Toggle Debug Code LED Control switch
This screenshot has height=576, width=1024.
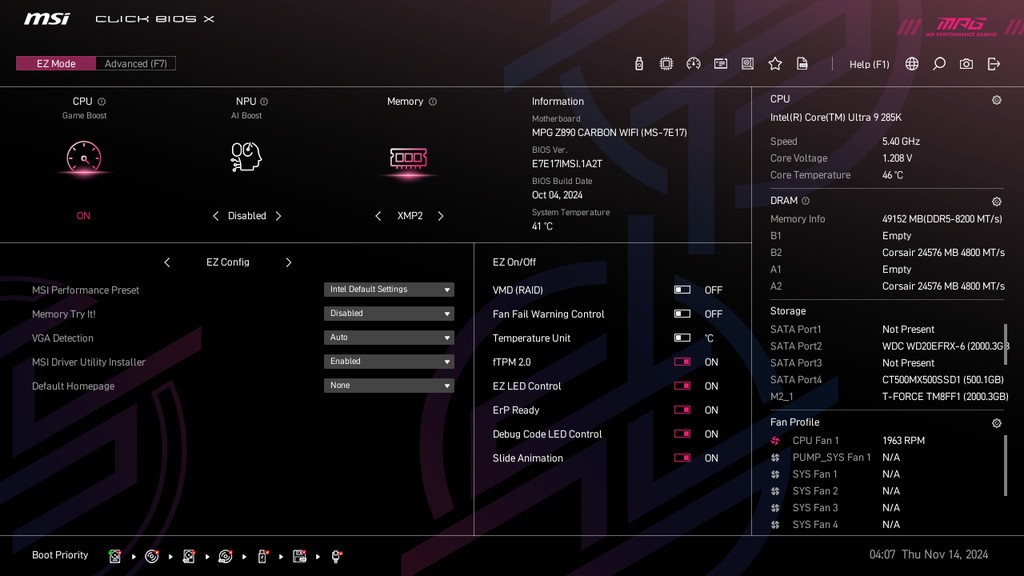tap(682, 434)
